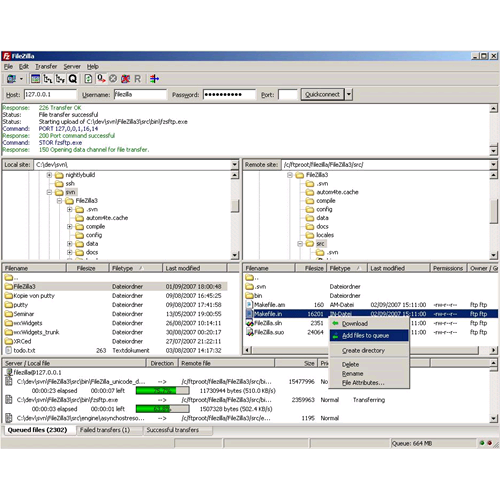Toggle the message log display icon

click(35, 79)
